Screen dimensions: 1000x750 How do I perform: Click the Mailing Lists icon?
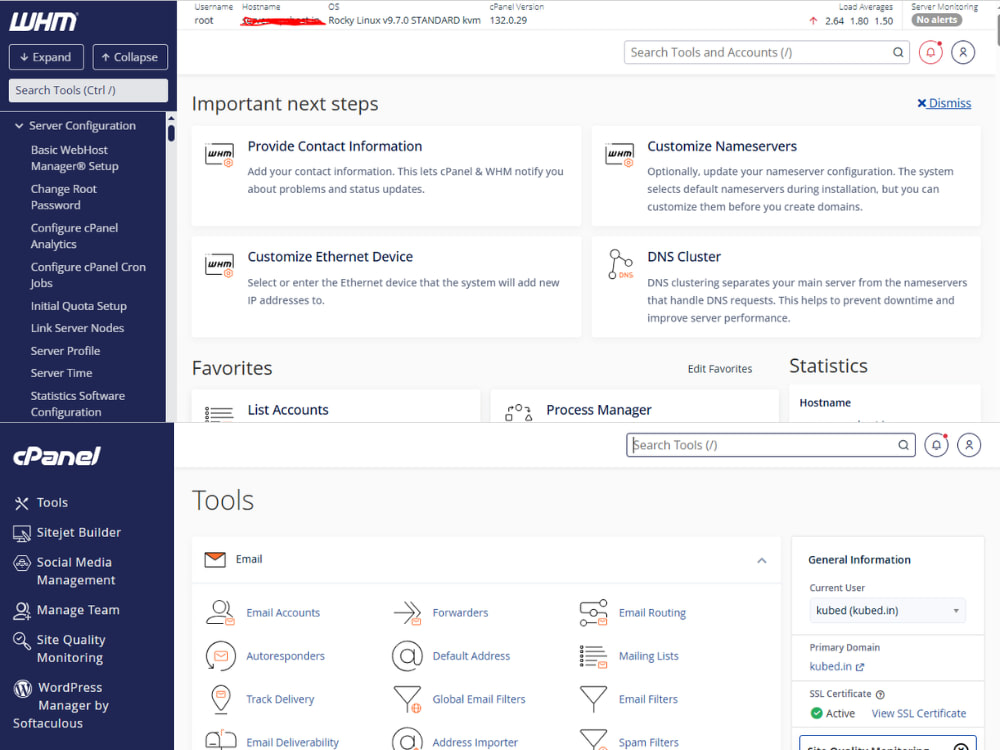pyautogui.click(x=593, y=656)
